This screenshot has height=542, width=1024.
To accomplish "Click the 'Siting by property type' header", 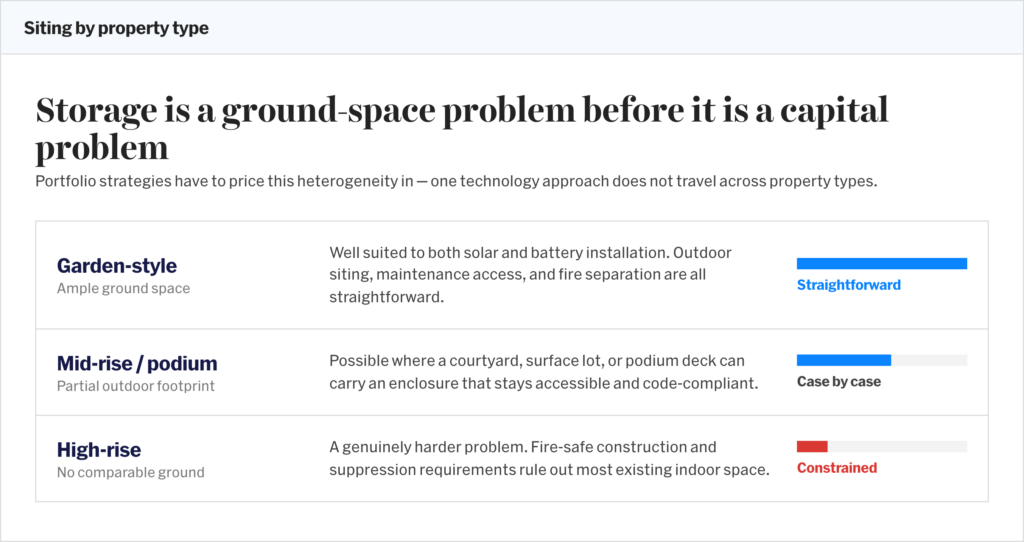I will pyautogui.click(x=116, y=28).
